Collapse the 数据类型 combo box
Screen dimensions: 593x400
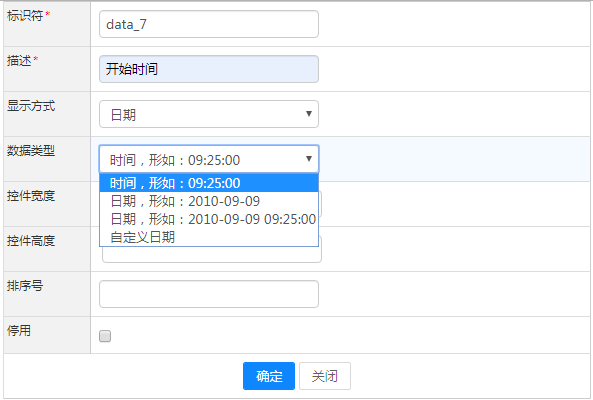[209, 159]
